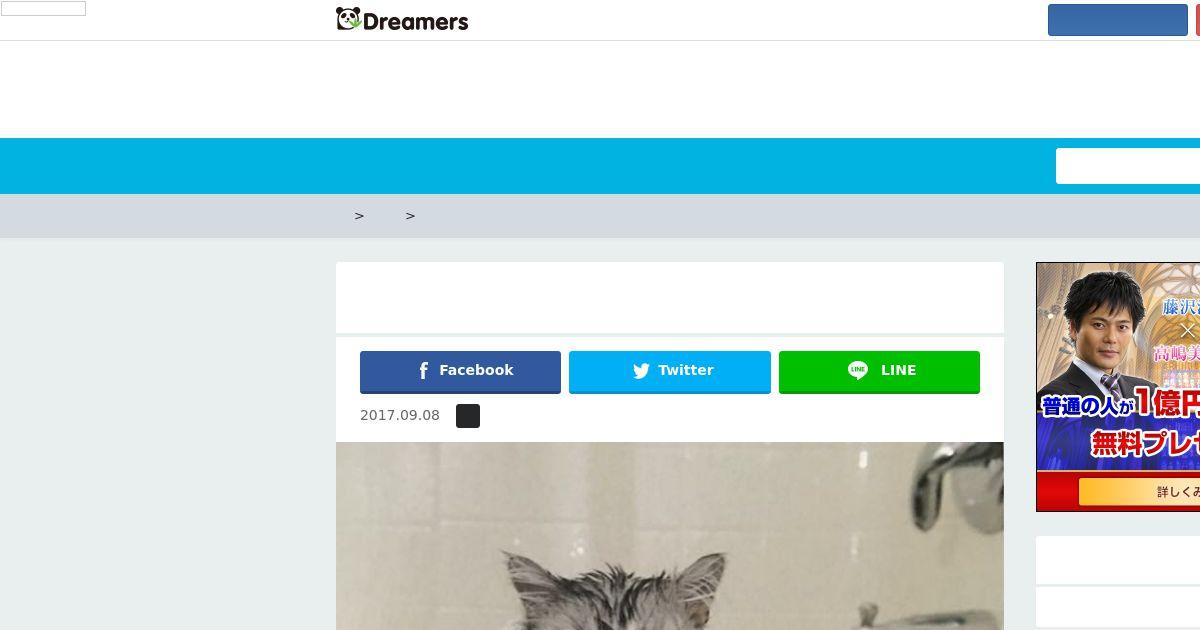The height and width of the screenshot is (630, 1200).
Task: Click the red button at header edge
Action: pyautogui.click(x=1198, y=20)
